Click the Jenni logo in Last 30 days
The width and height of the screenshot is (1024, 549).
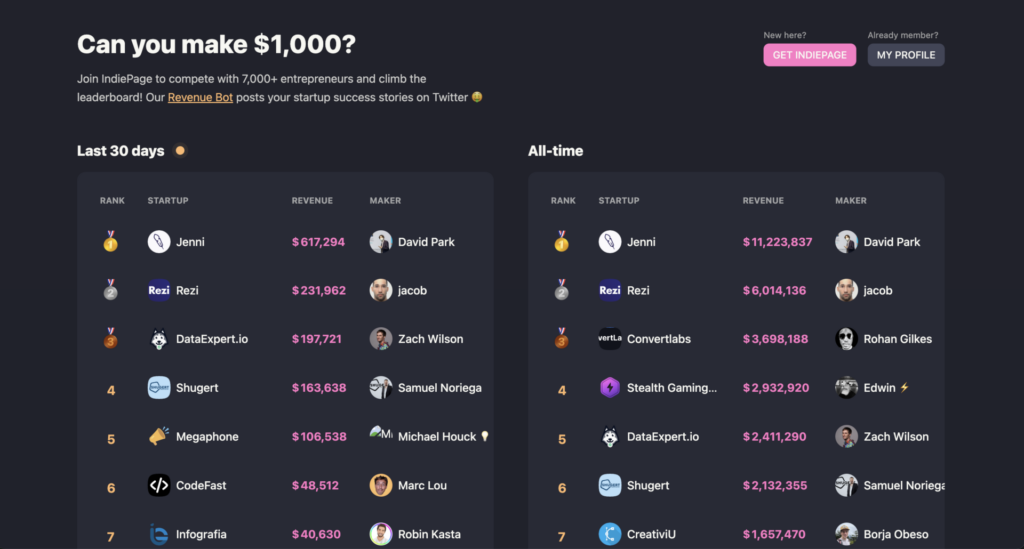pyautogui.click(x=159, y=242)
